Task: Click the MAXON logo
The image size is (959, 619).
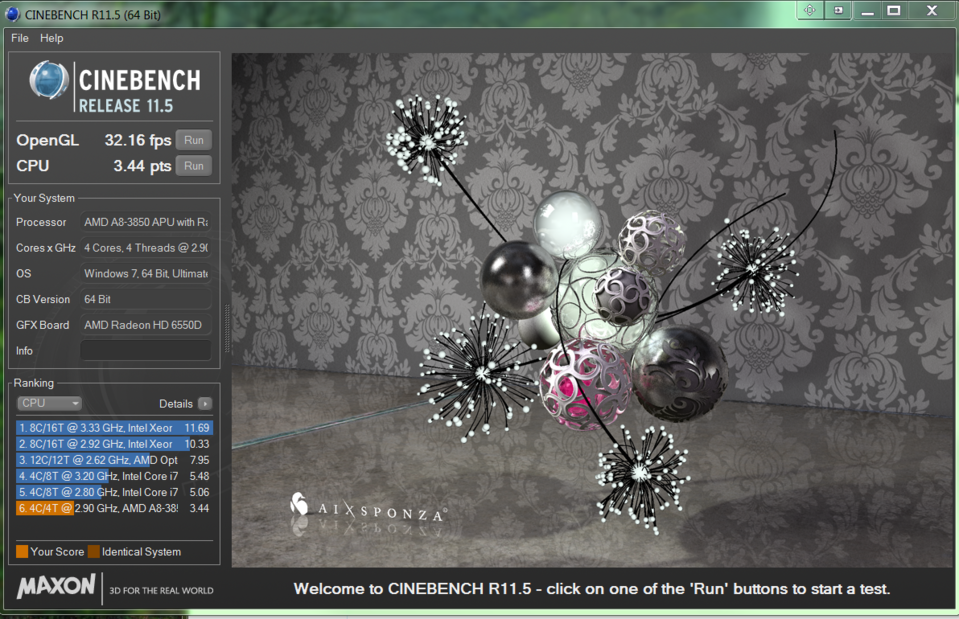Action: [x=56, y=587]
